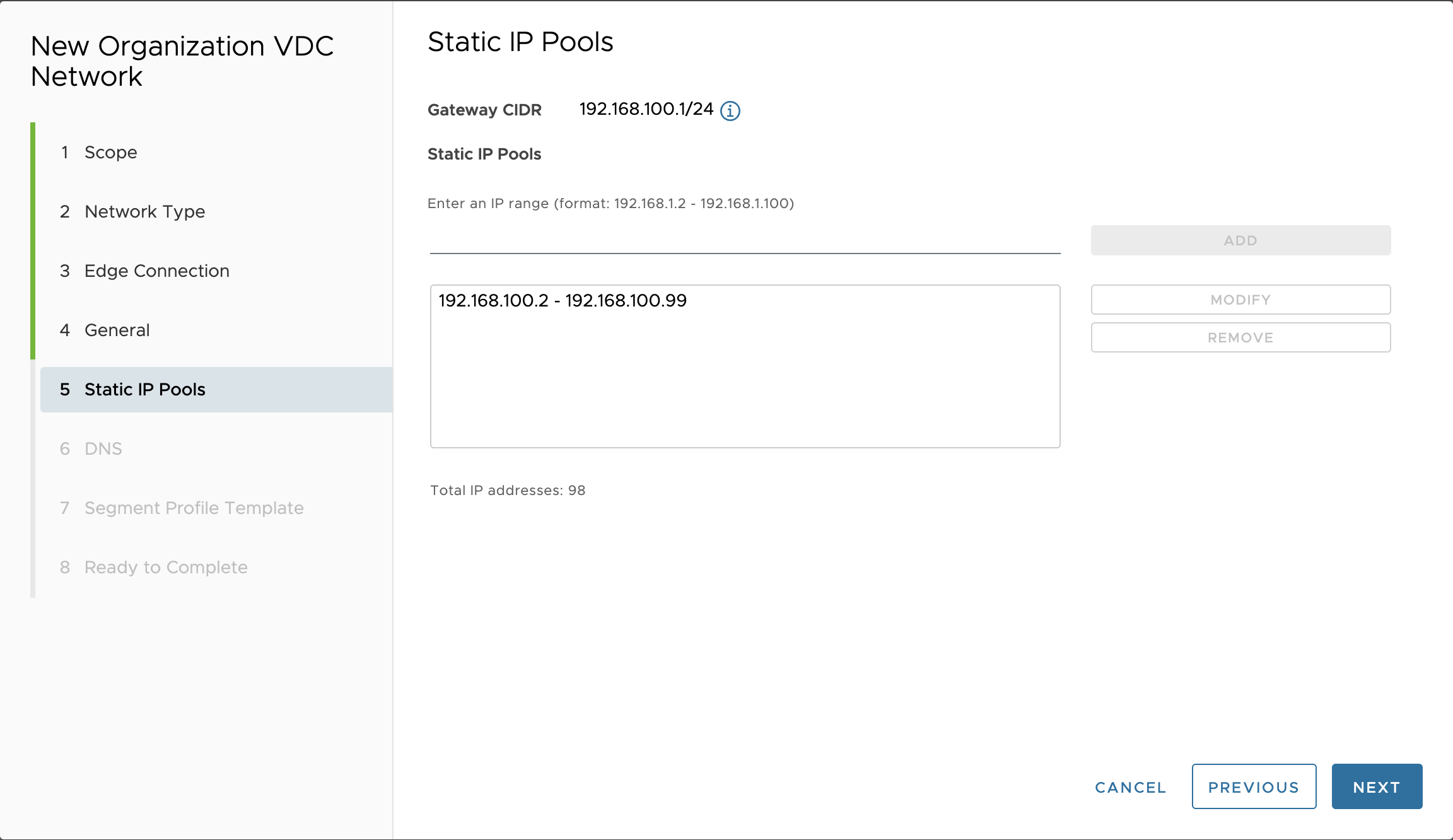1453x840 pixels.
Task: Click the MODIFY button
Action: pyautogui.click(x=1240, y=300)
